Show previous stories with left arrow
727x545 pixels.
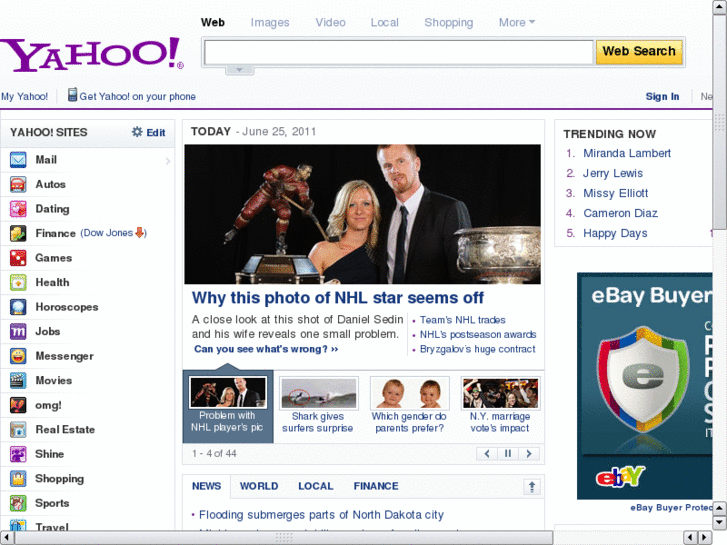pyautogui.click(x=487, y=454)
